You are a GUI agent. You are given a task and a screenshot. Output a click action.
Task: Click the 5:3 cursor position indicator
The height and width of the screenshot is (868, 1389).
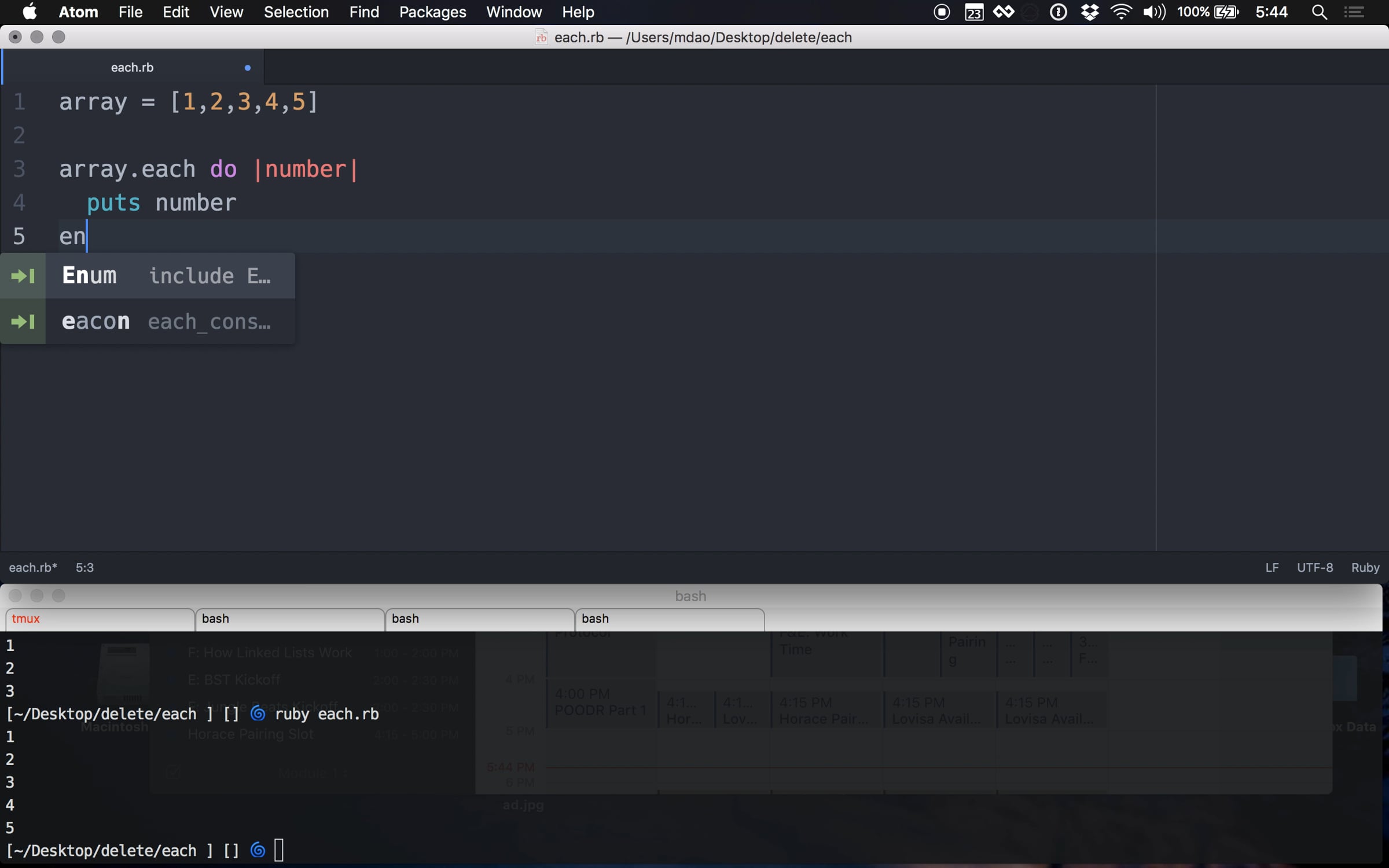[84, 567]
